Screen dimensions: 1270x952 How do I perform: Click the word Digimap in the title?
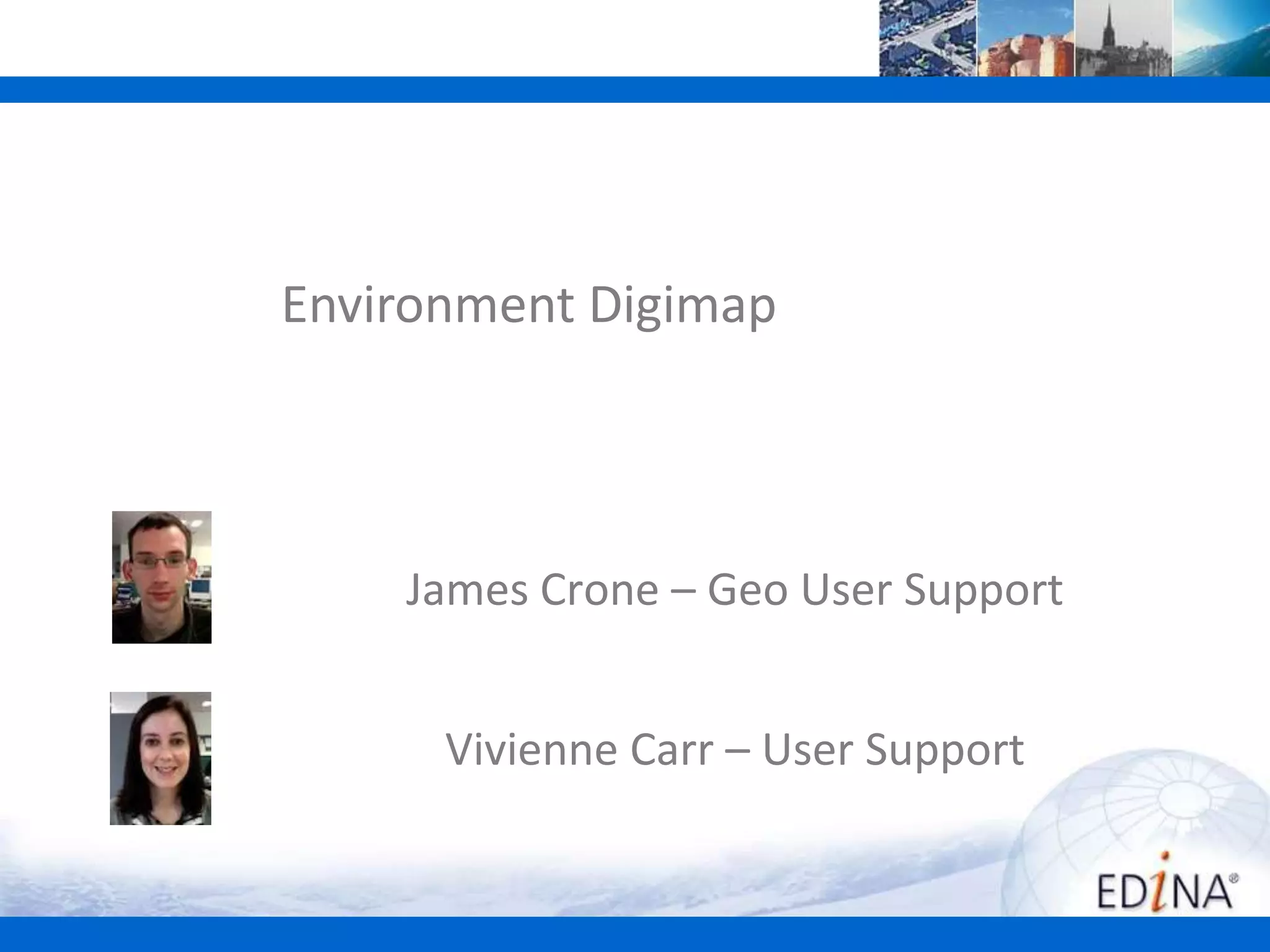[682, 305]
